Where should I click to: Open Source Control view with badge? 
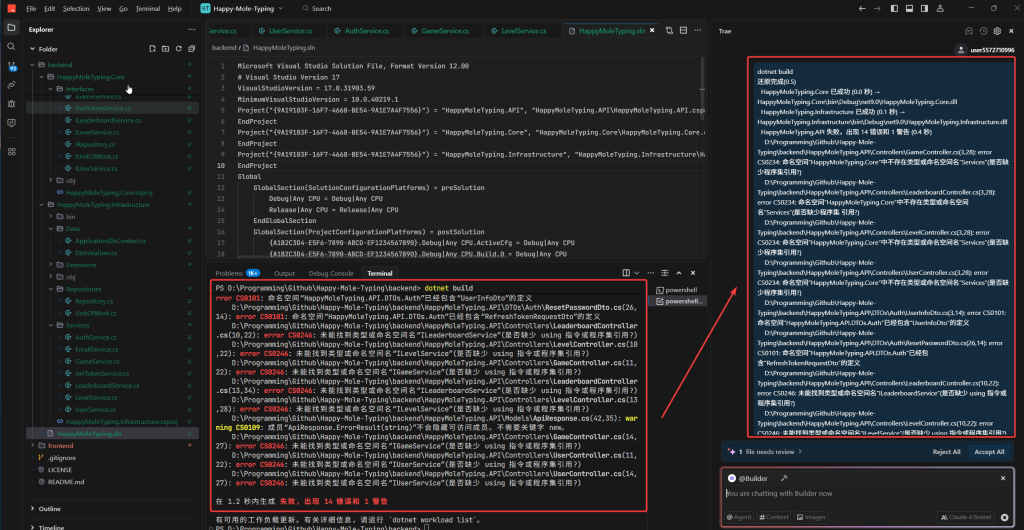click(x=11, y=66)
